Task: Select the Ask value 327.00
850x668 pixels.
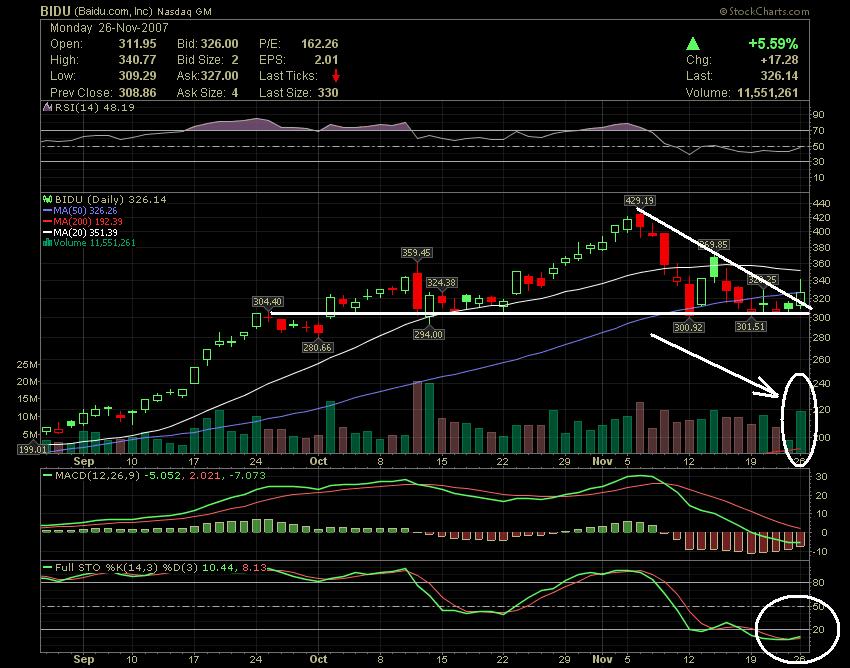Action: (219, 76)
